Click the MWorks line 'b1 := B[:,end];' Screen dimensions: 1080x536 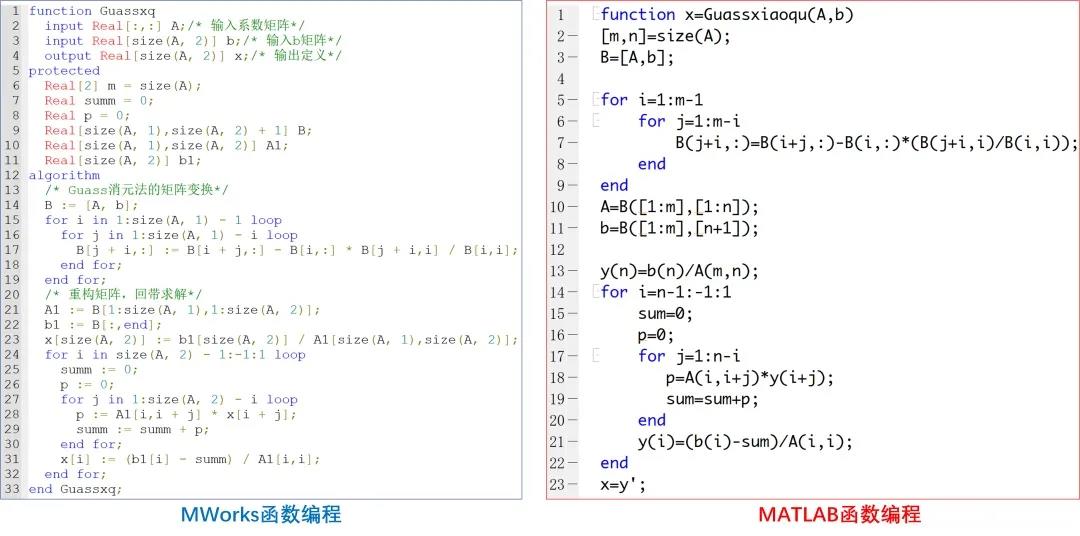103,324
